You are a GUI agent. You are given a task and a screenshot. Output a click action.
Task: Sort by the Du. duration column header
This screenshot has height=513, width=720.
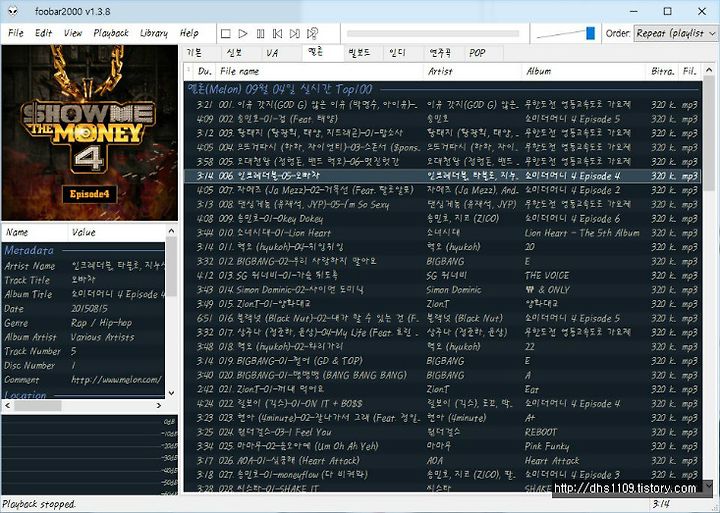pos(205,71)
